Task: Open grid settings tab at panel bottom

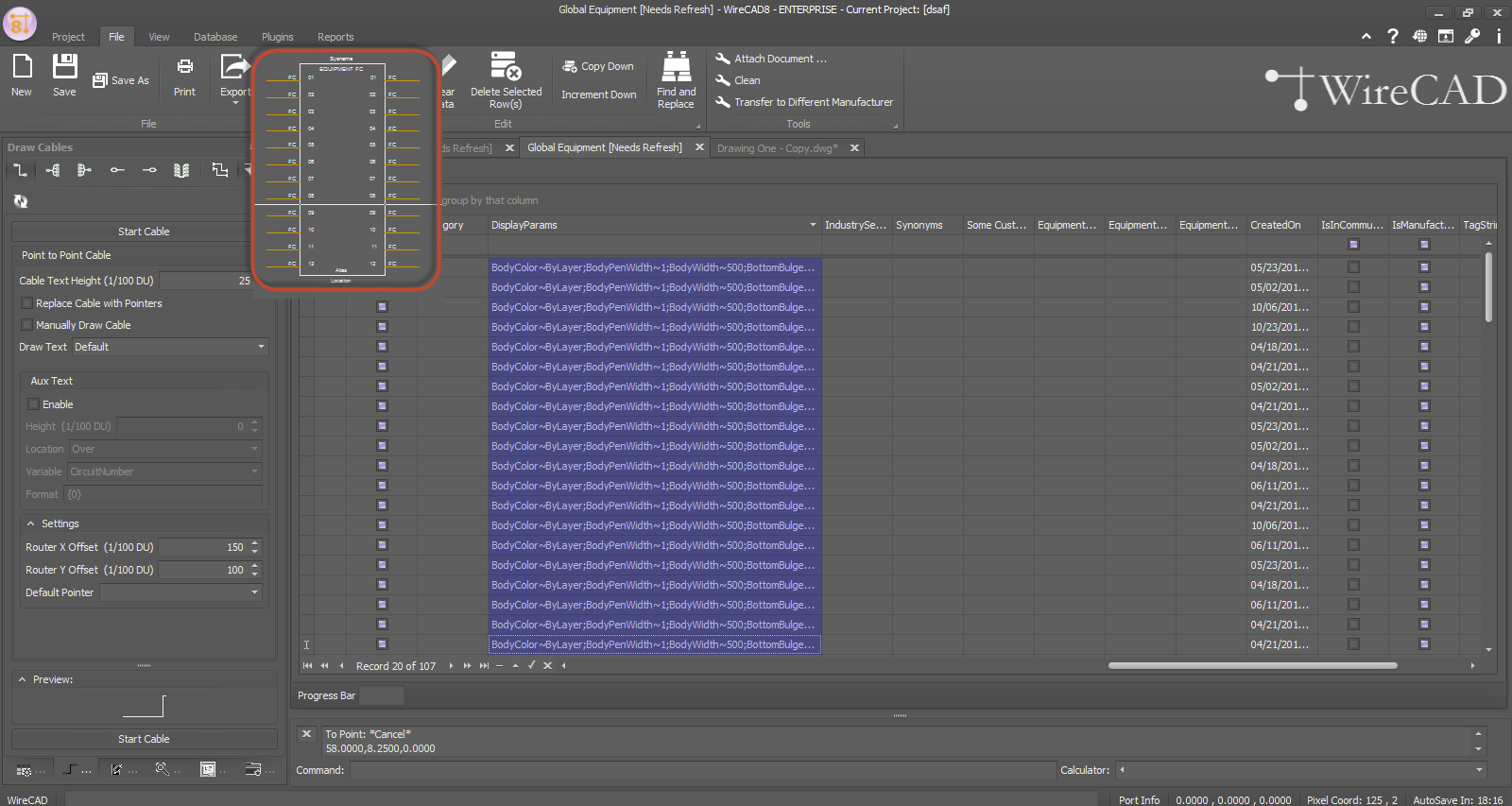Action: 25,770
